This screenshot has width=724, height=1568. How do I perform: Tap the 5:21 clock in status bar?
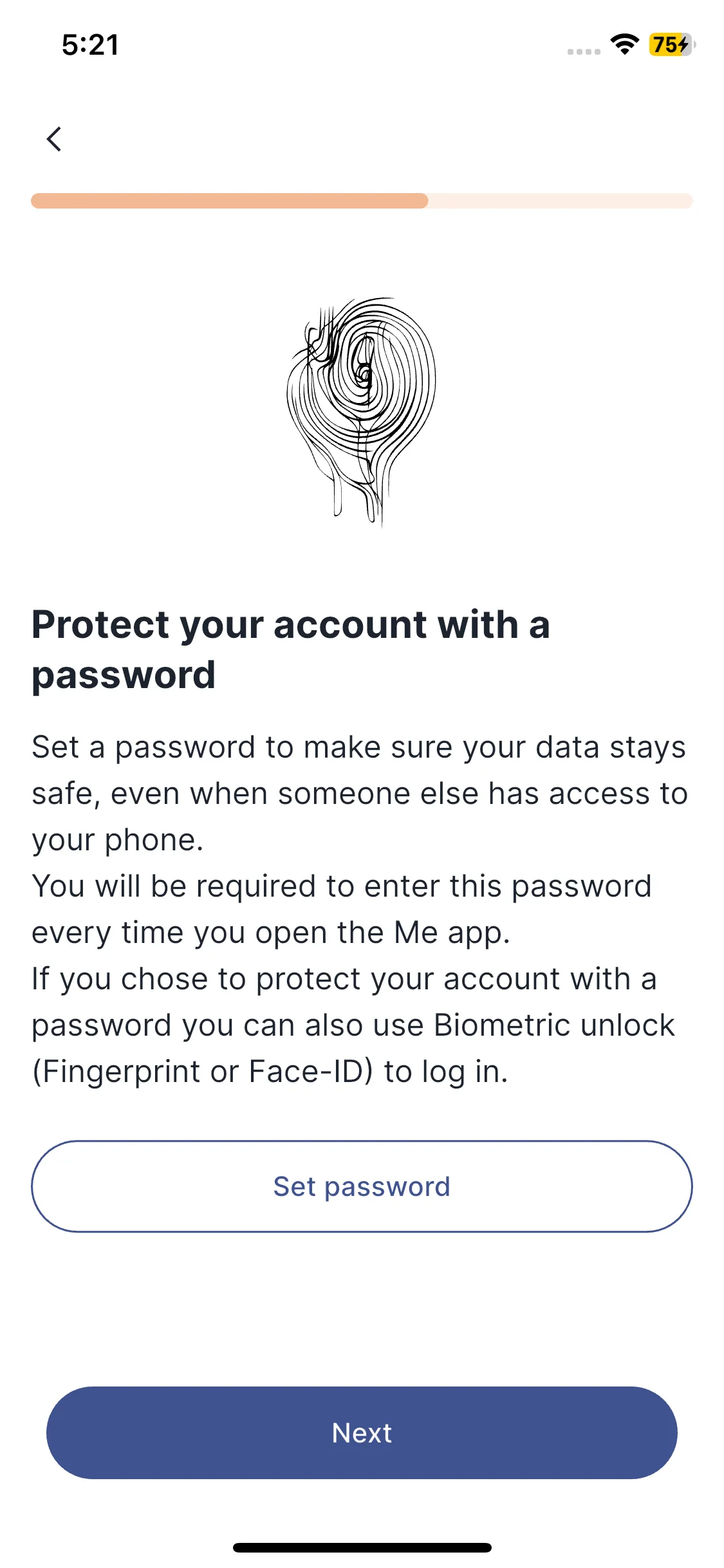click(91, 45)
